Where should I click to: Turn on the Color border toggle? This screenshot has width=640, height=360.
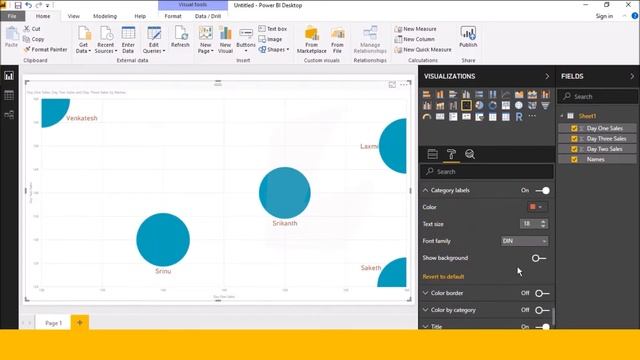pyautogui.click(x=542, y=293)
